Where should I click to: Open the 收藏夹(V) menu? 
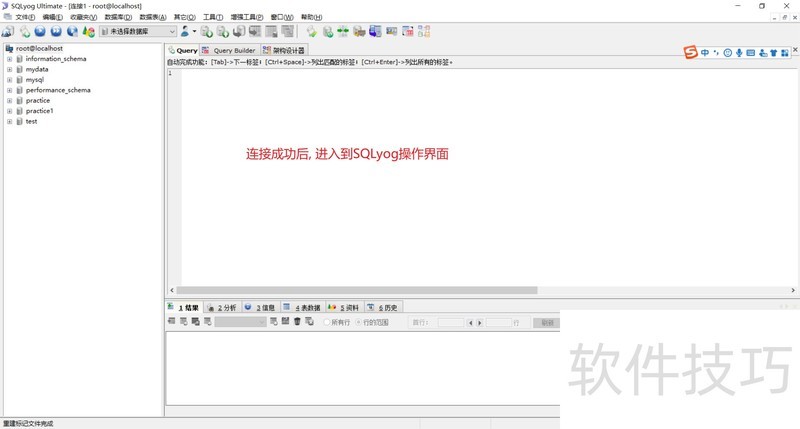click(x=84, y=17)
